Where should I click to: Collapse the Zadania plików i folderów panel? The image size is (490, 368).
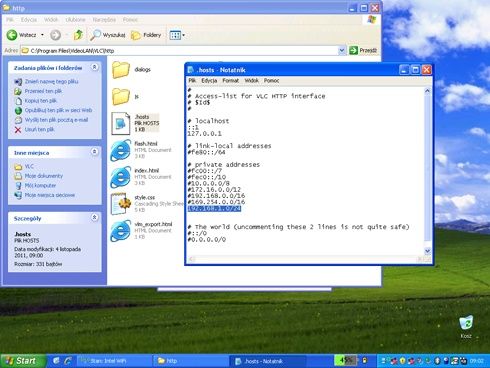point(95,67)
